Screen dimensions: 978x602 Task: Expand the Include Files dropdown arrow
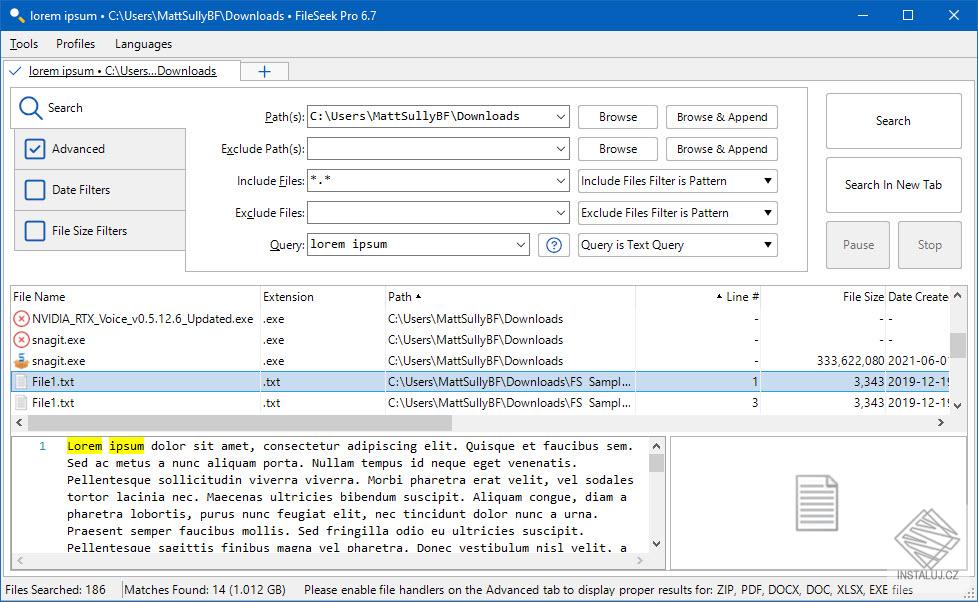(560, 181)
